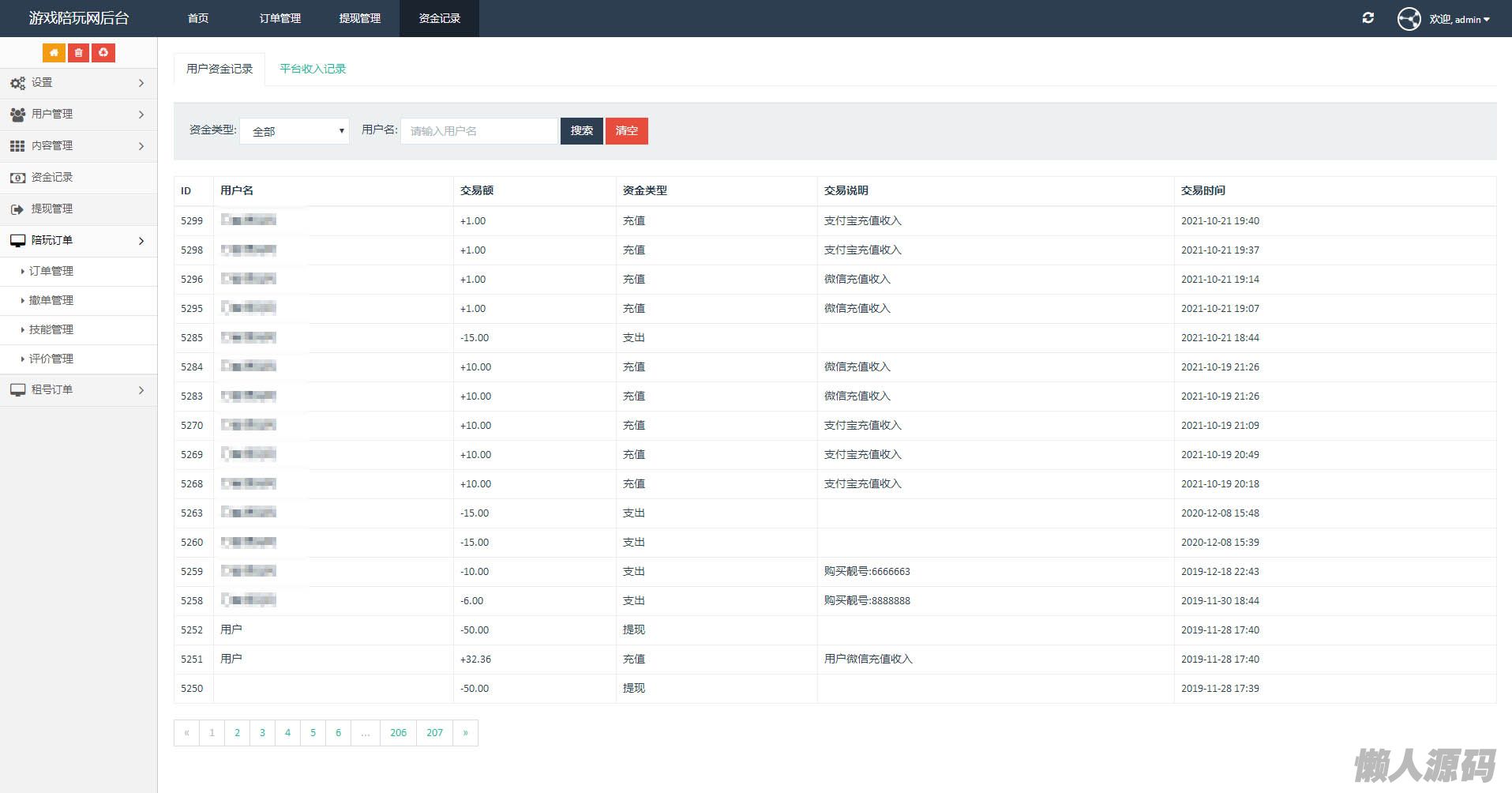Open the 资金类型 dropdown

[295, 131]
